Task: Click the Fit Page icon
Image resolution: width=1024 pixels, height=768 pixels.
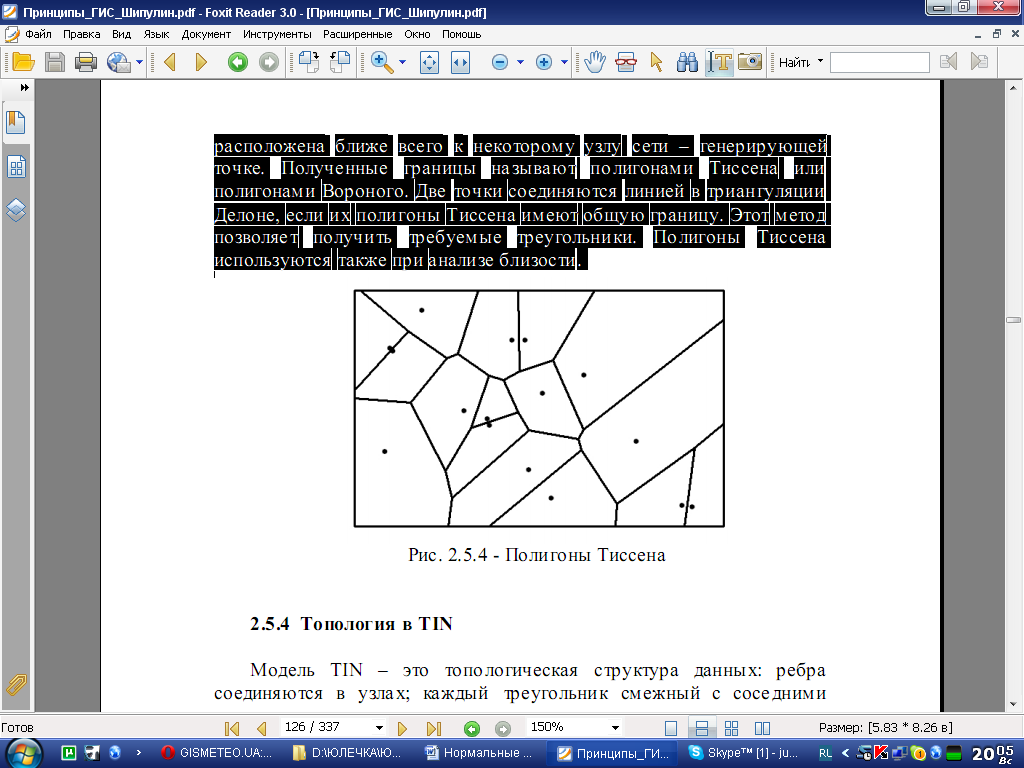Action: click(x=429, y=62)
